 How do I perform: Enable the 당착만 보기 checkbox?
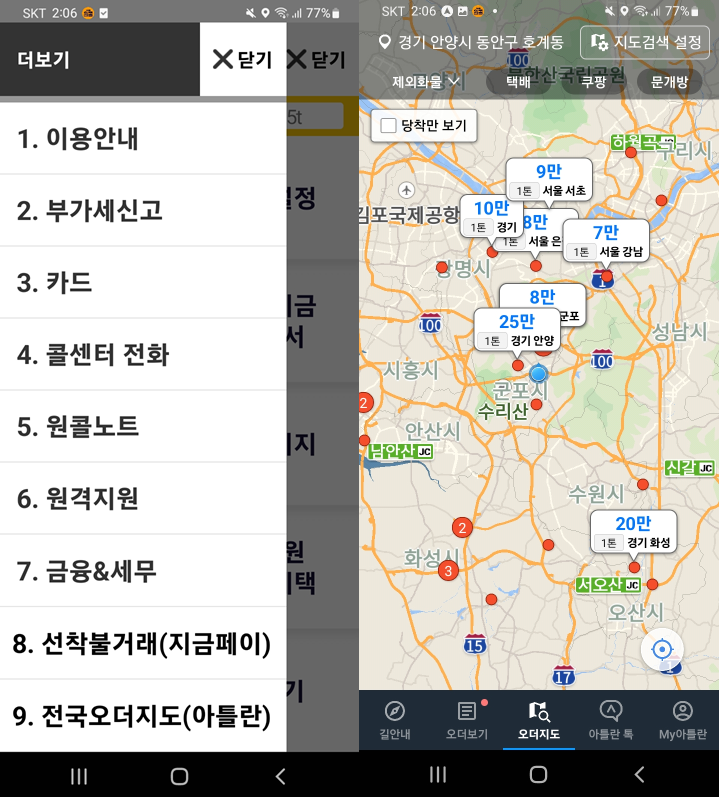tap(389, 126)
